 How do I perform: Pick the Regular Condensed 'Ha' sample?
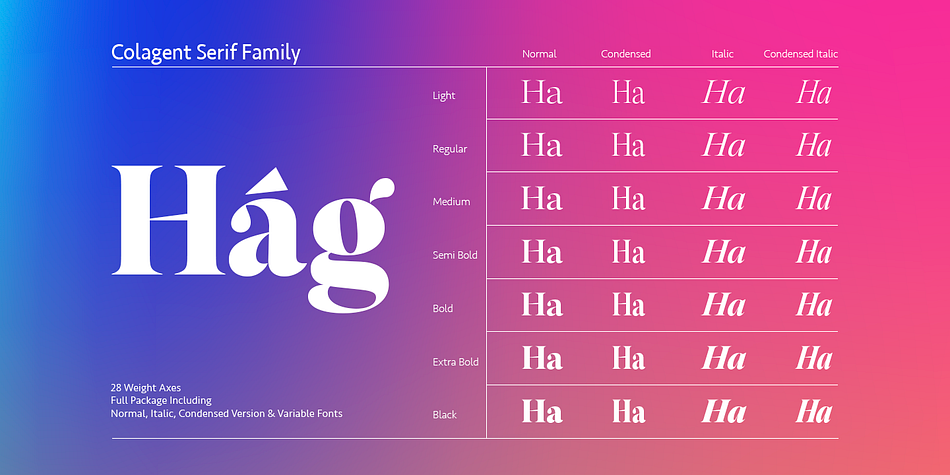pyautogui.click(x=628, y=145)
